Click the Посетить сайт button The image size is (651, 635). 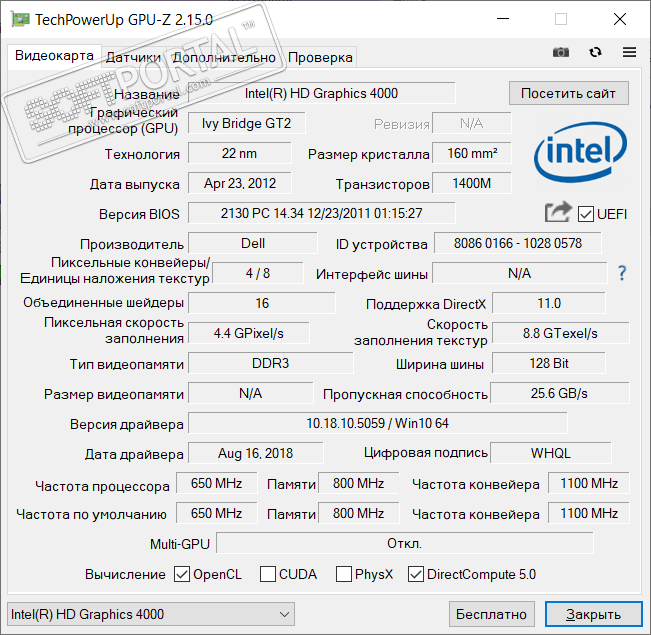(x=568, y=93)
